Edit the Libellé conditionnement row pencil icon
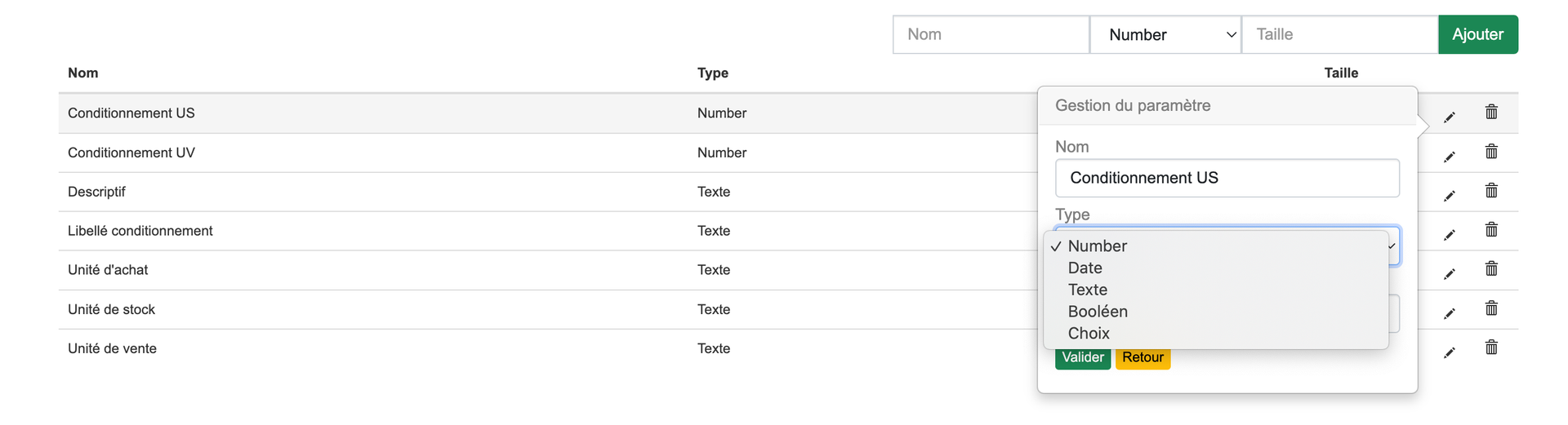The image size is (1568, 425). (x=1449, y=235)
